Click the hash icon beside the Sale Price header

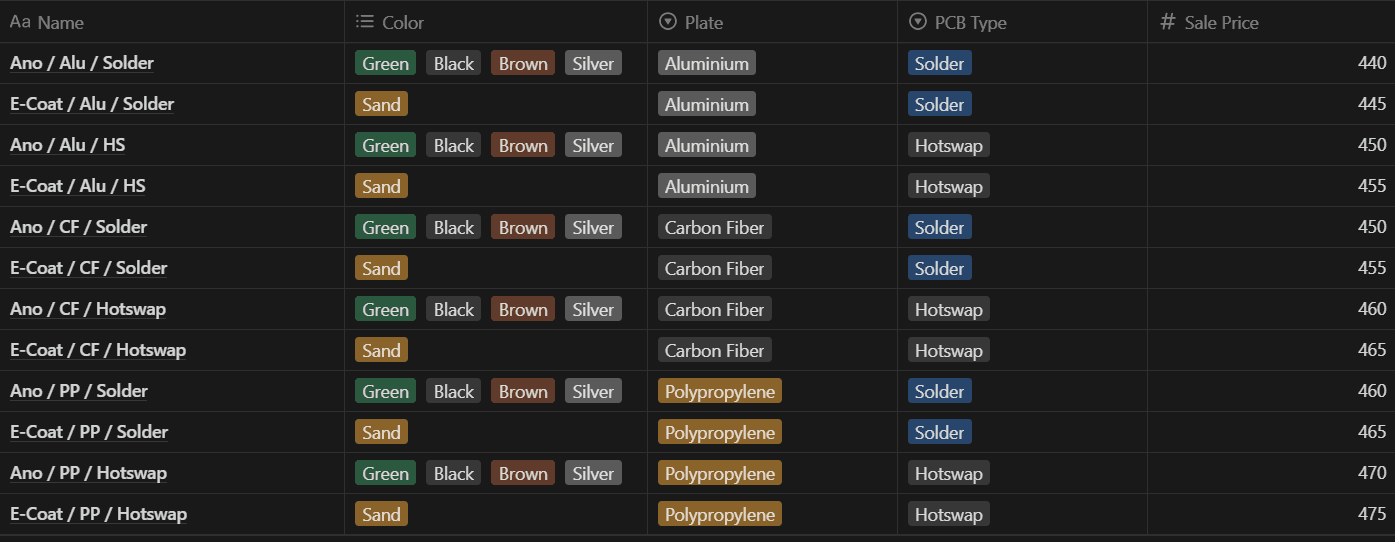[1167, 22]
